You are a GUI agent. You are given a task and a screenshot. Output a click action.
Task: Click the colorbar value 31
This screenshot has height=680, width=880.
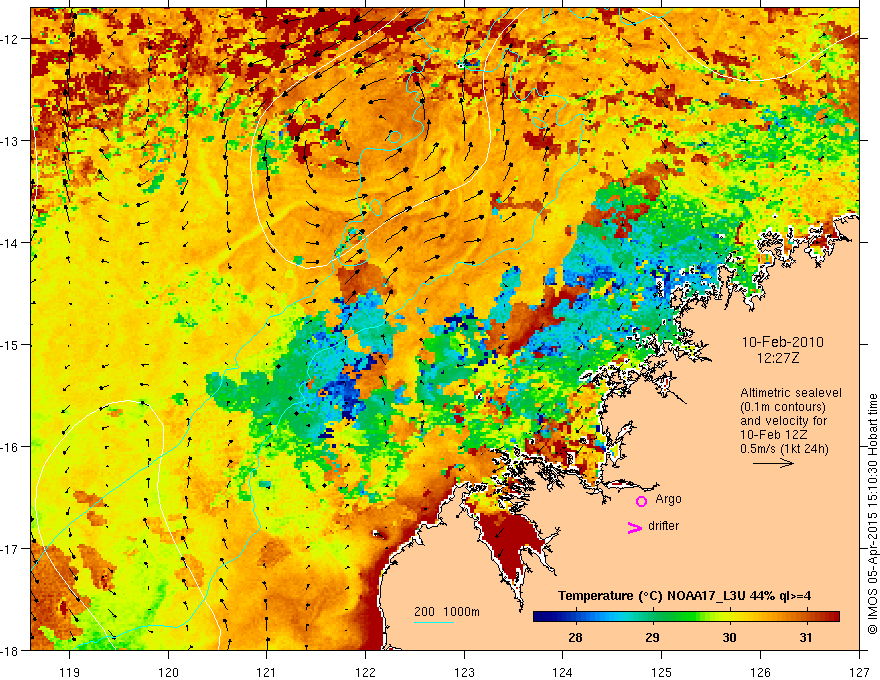(805, 637)
